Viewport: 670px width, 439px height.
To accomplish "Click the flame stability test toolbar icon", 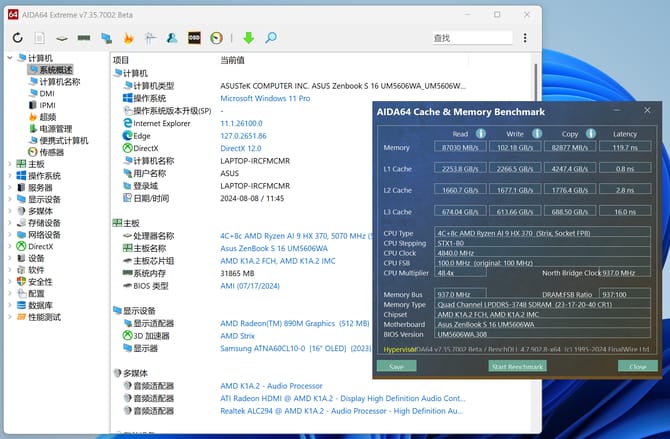I will pyautogui.click(x=128, y=38).
